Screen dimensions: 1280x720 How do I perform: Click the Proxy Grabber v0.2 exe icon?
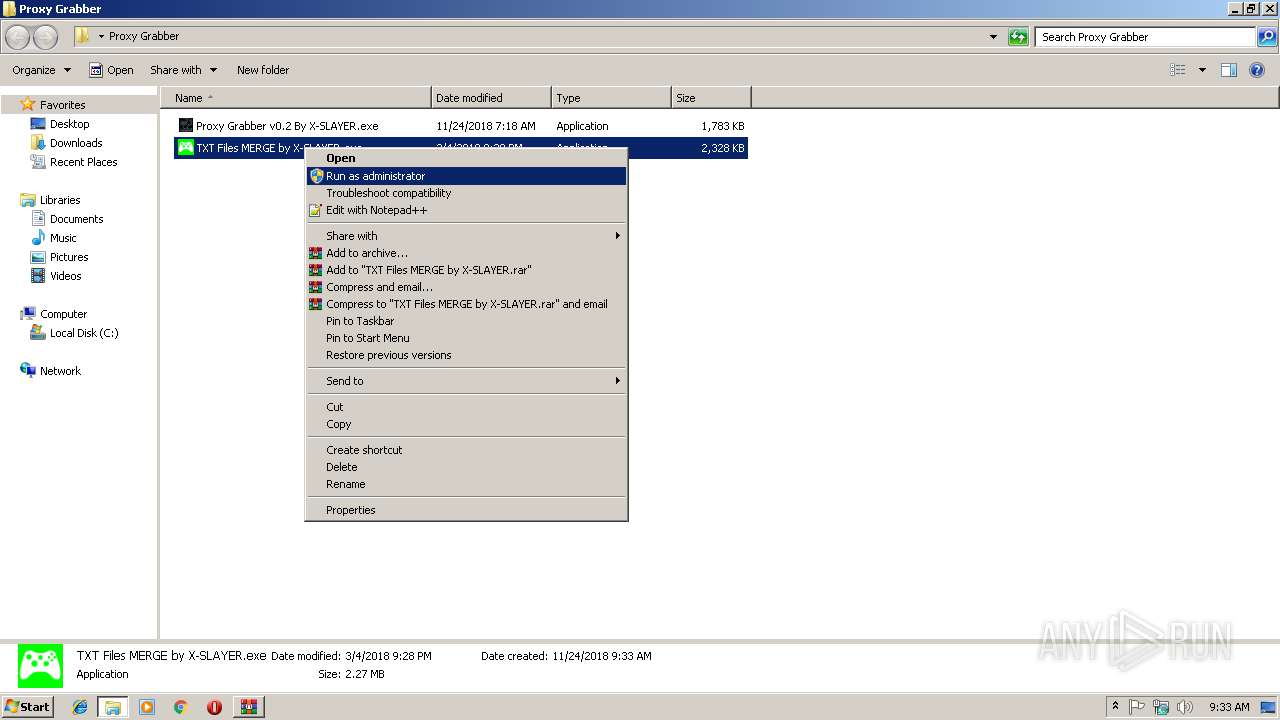185,126
